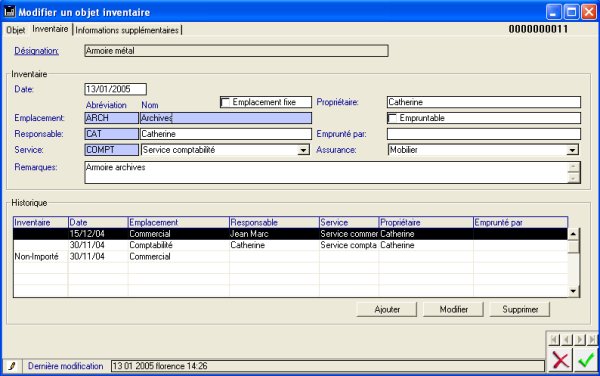Go to last record arrow
The width and height of the screenshot is (600, 376).
coord(592,339)
